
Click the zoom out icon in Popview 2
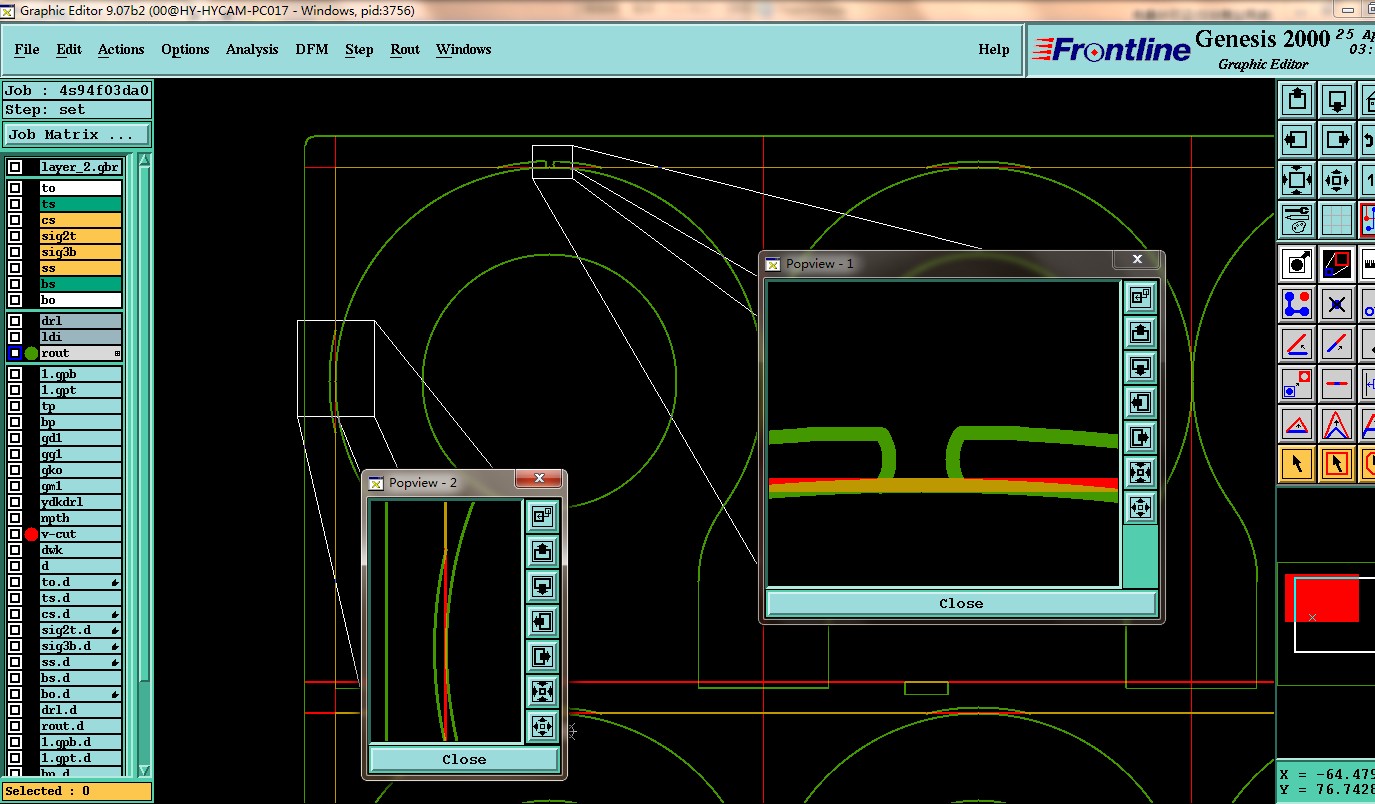coord(541,725)
